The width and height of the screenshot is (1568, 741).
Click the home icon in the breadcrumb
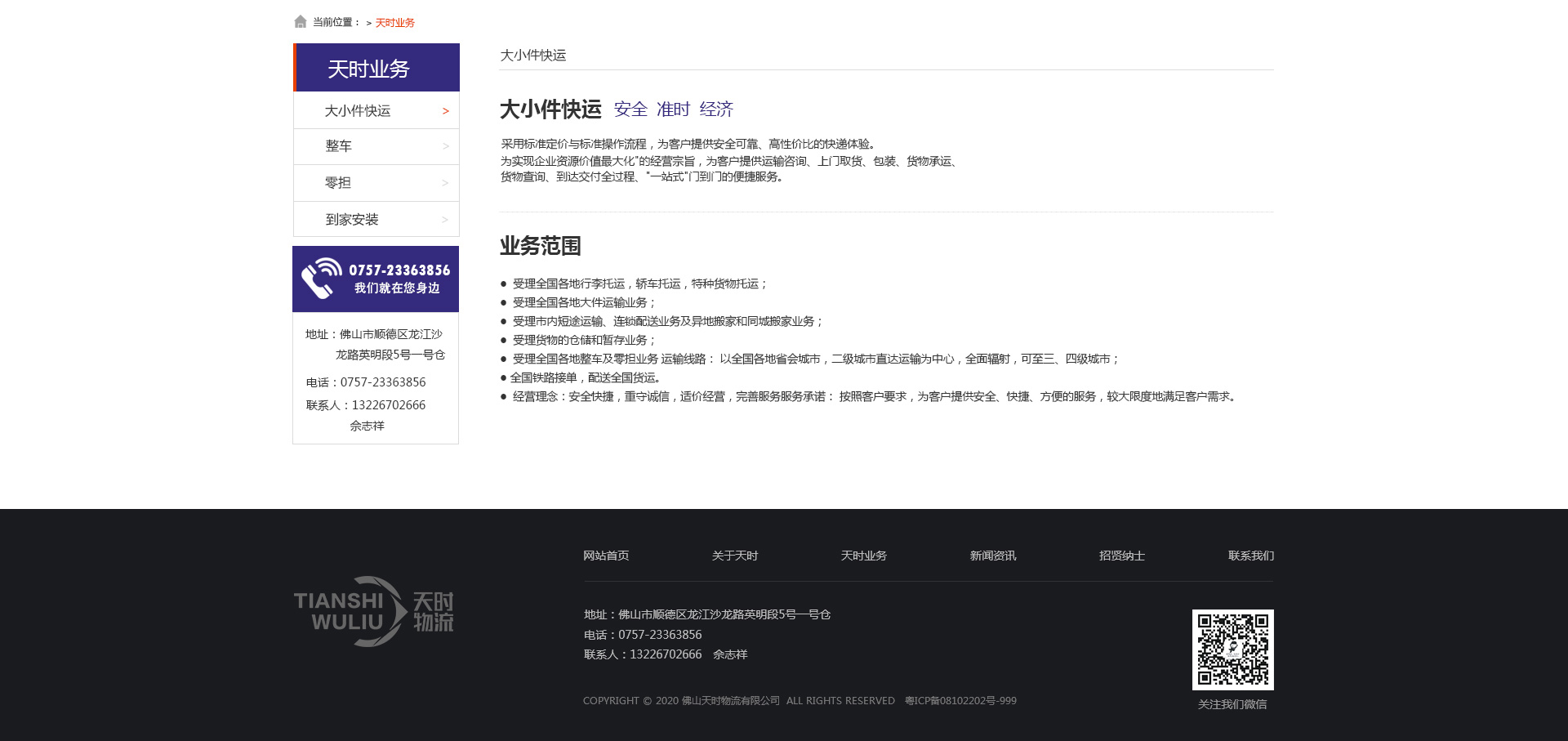[x=301, y=22]
